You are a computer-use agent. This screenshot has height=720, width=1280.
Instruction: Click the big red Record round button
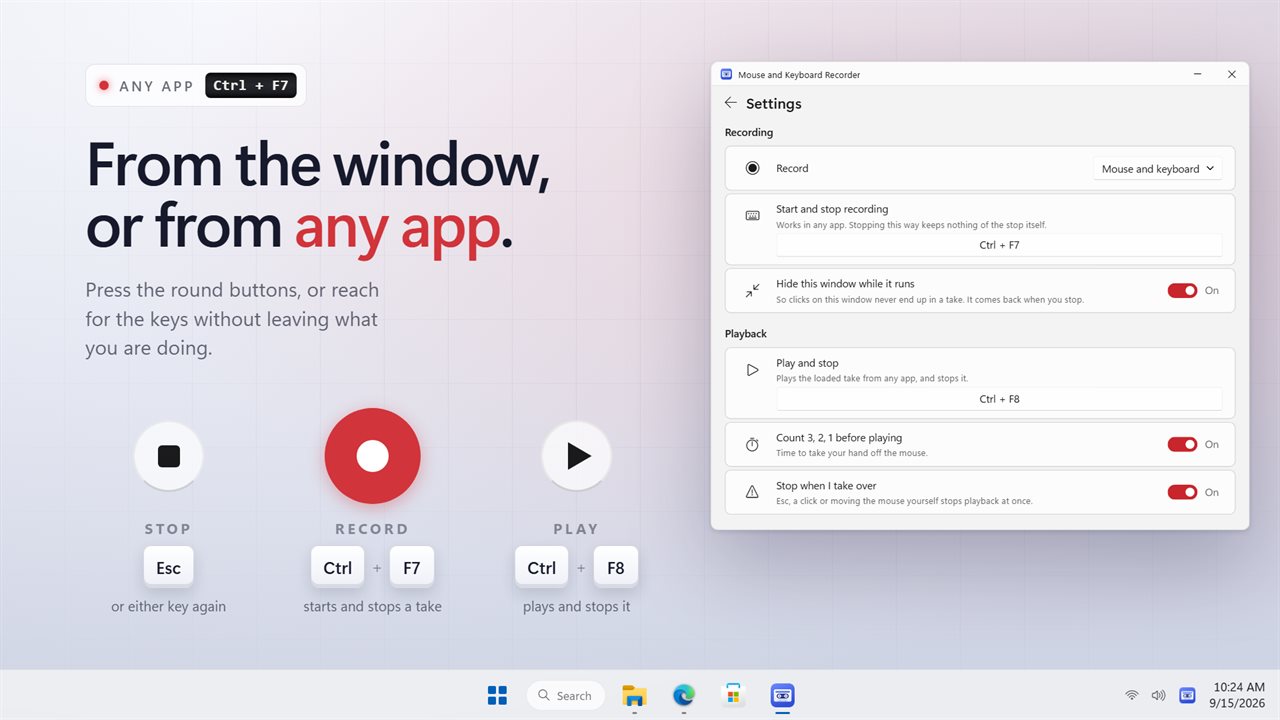(x=372, y=456)
